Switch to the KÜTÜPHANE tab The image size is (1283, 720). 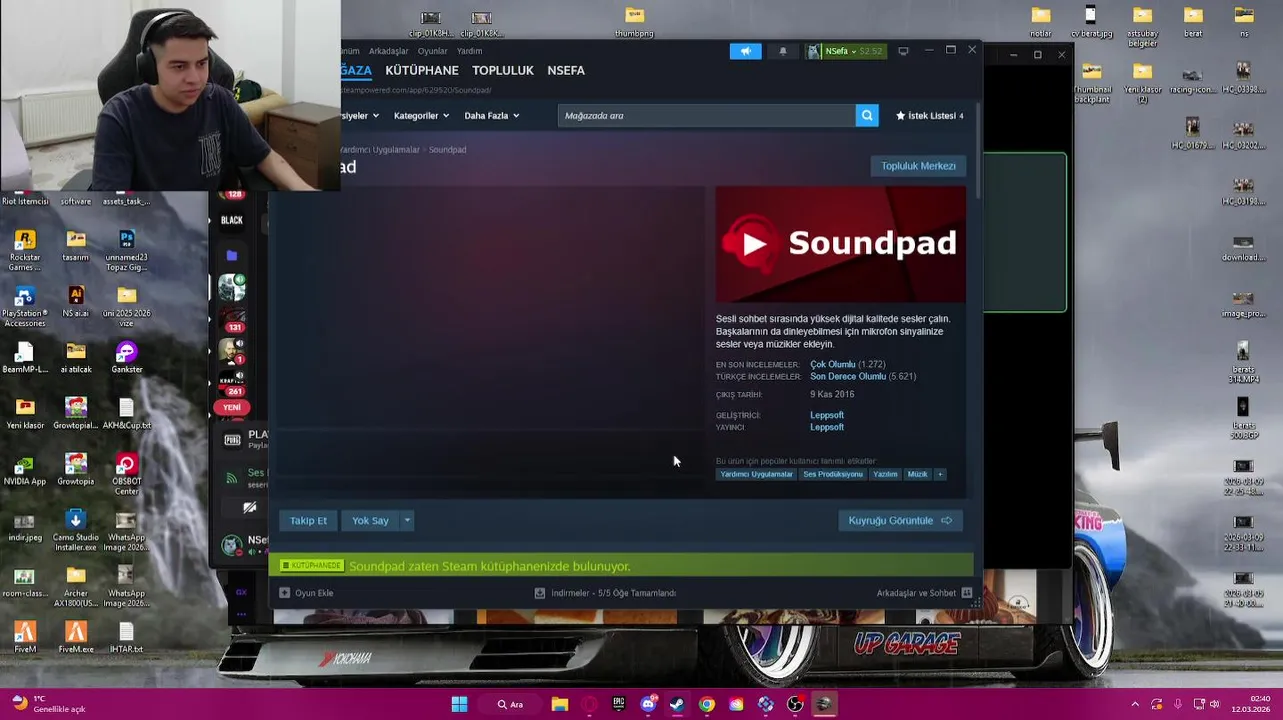point(422,70)
